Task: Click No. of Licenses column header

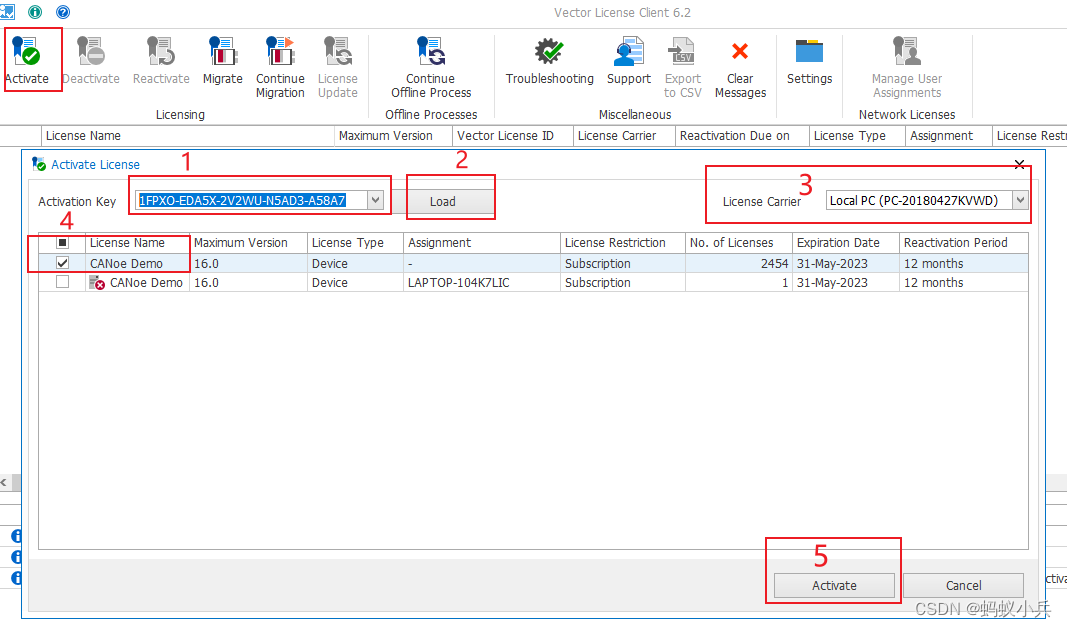Action: point(738,242)
